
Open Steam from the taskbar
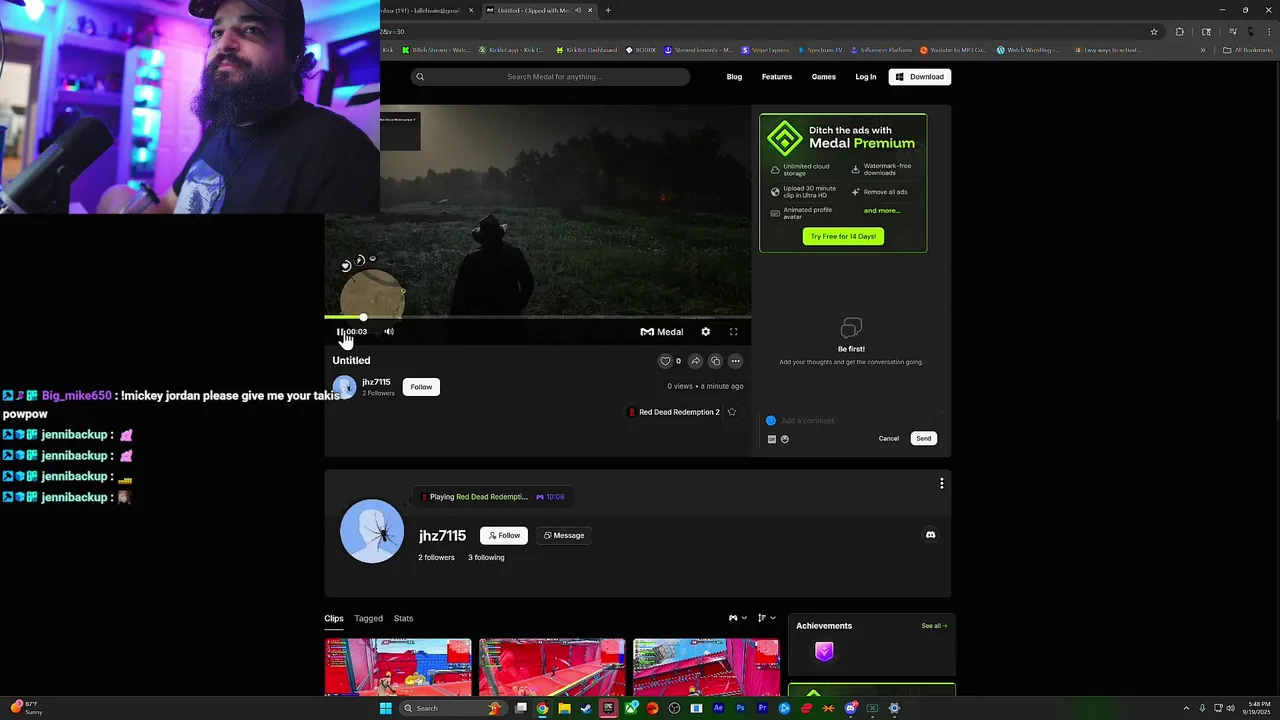pos(586,708)
